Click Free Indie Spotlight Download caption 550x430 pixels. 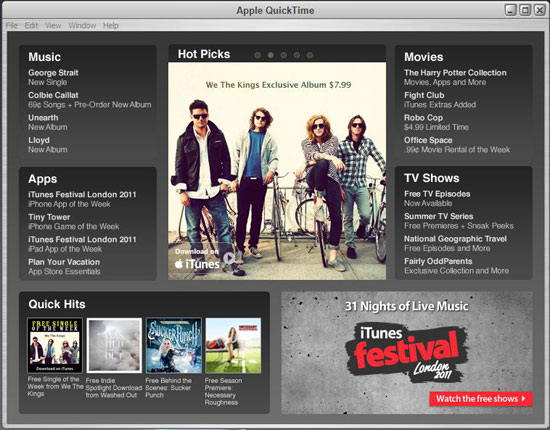pyautogui.click(x=114, y=388)
